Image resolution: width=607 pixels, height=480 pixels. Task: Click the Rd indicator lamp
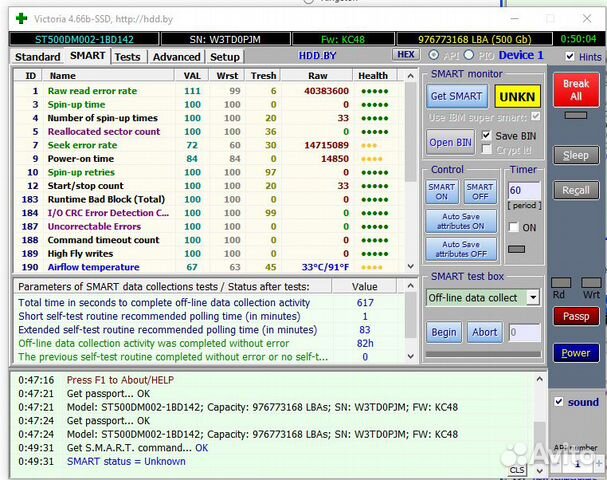(x=561, y=283)
